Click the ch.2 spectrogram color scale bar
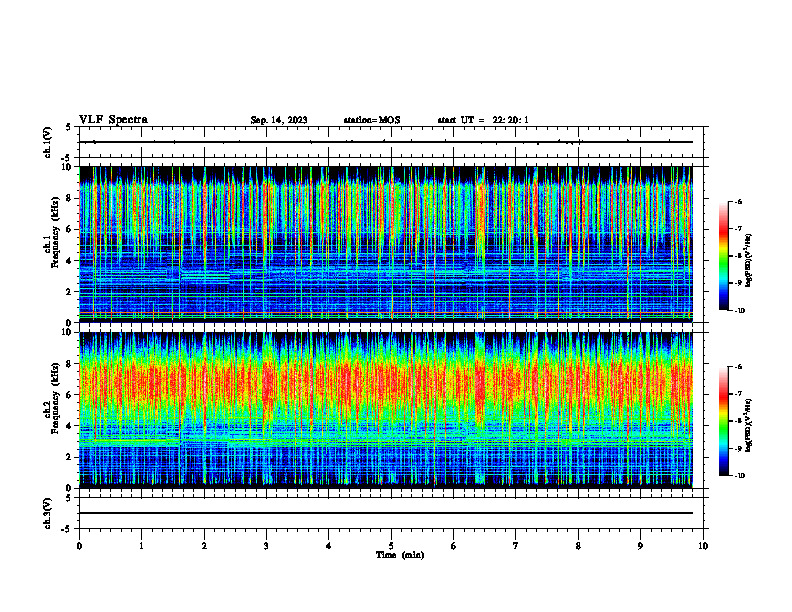This screenshot has height=612, width=792. (724, 421)
